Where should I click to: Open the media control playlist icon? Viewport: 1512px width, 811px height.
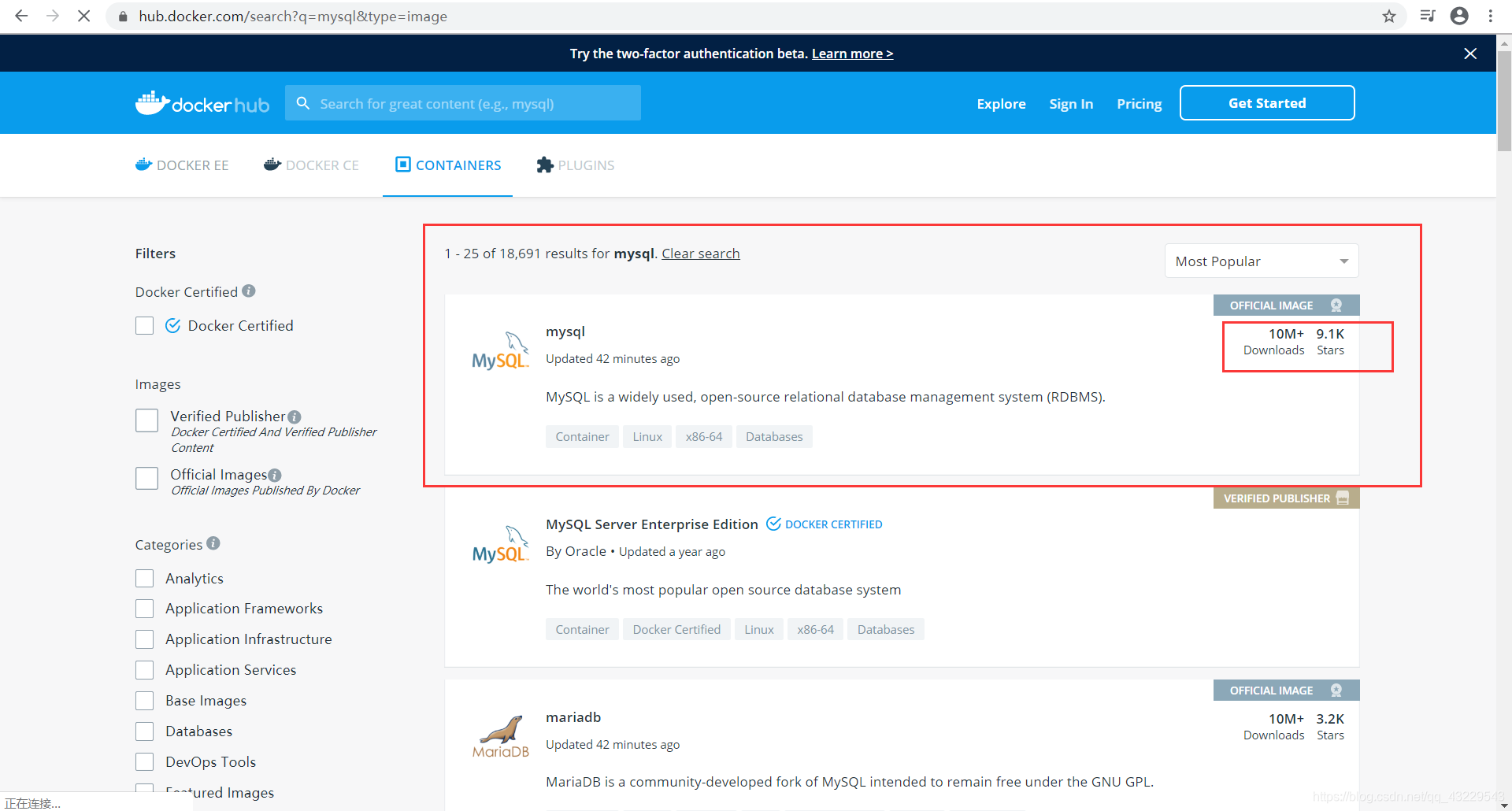point(1427,16)
